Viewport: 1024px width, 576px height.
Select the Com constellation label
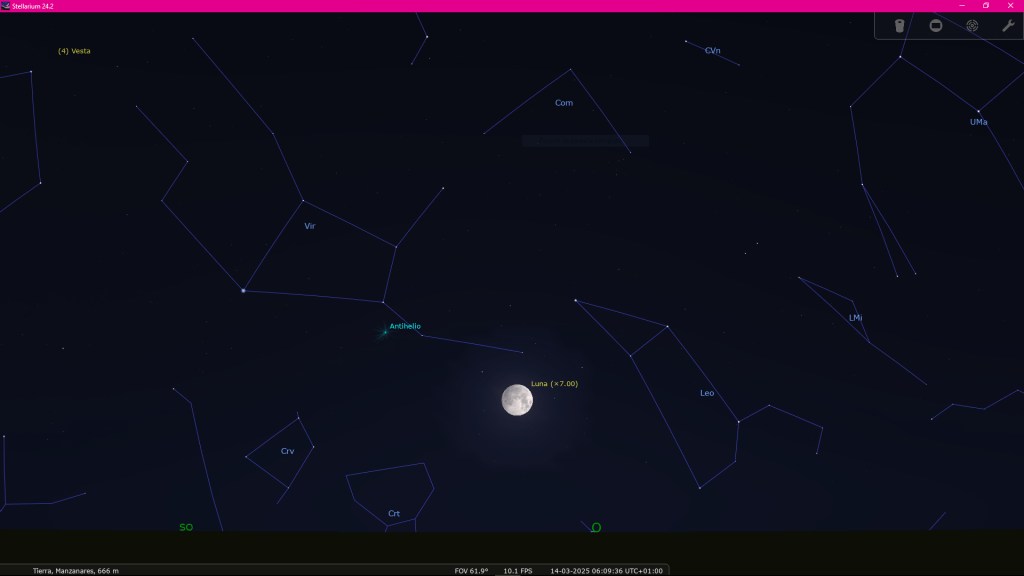click(x=564, y=103)
